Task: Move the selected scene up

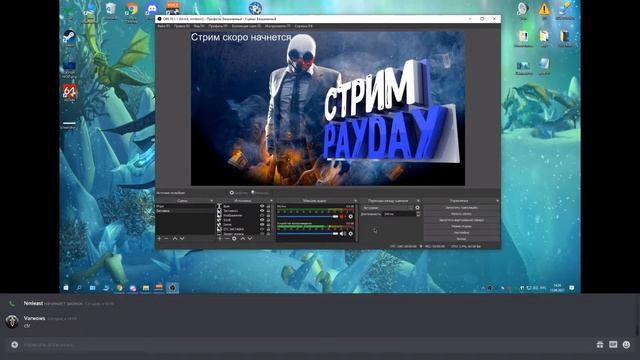Action: tap(175, 238)
